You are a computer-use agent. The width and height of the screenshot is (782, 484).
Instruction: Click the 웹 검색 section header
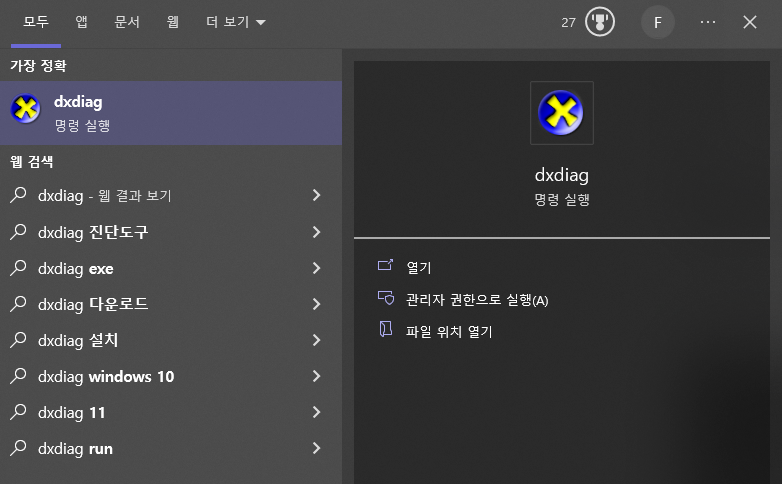click(x=31, y=162)
